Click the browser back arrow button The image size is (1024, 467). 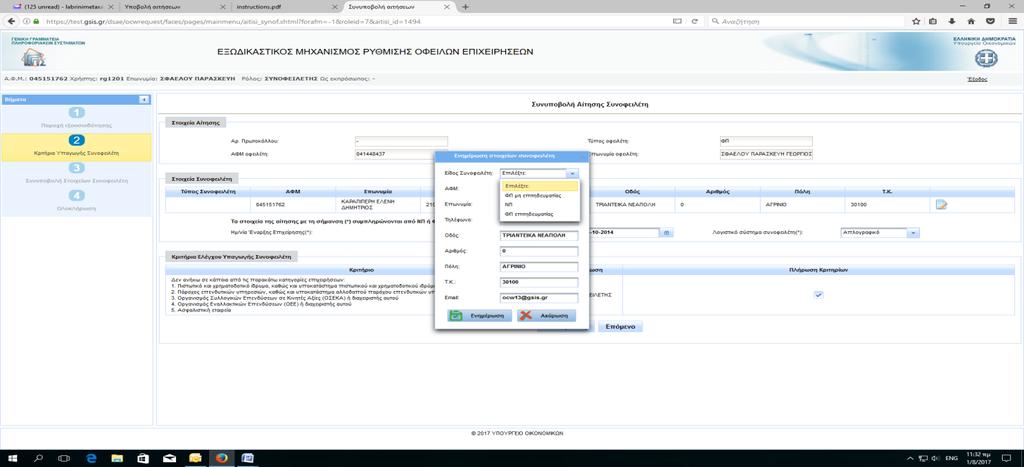10,21
